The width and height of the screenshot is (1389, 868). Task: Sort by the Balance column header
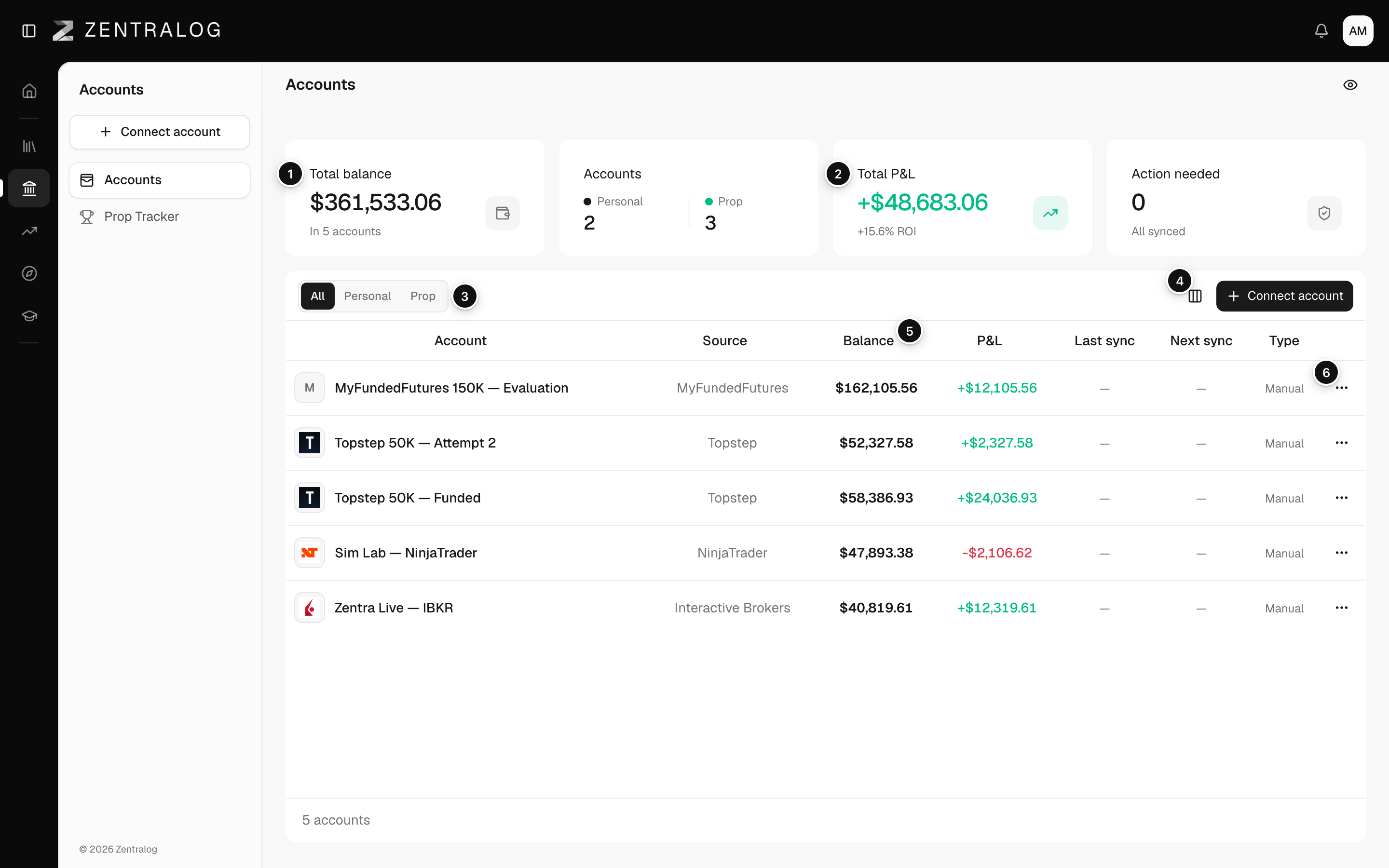pos(868,341)
